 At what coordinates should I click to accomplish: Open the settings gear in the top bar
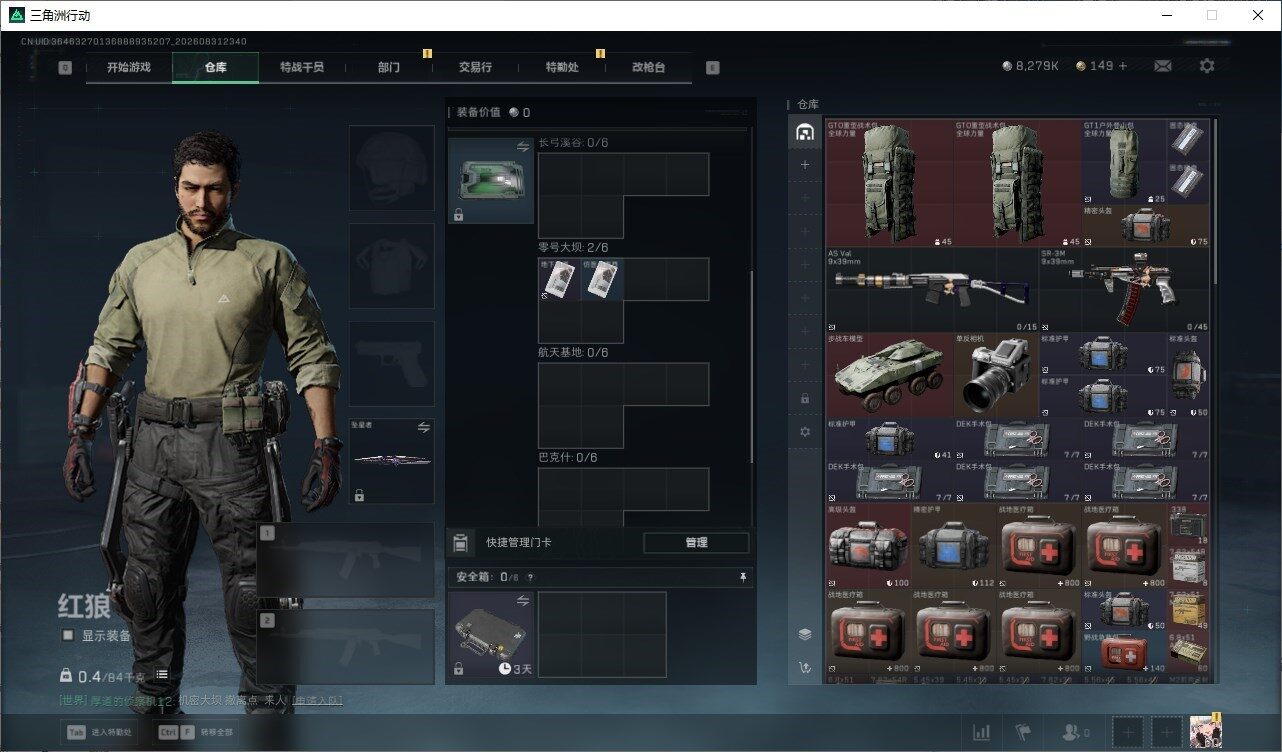(x=1207, y=66)
